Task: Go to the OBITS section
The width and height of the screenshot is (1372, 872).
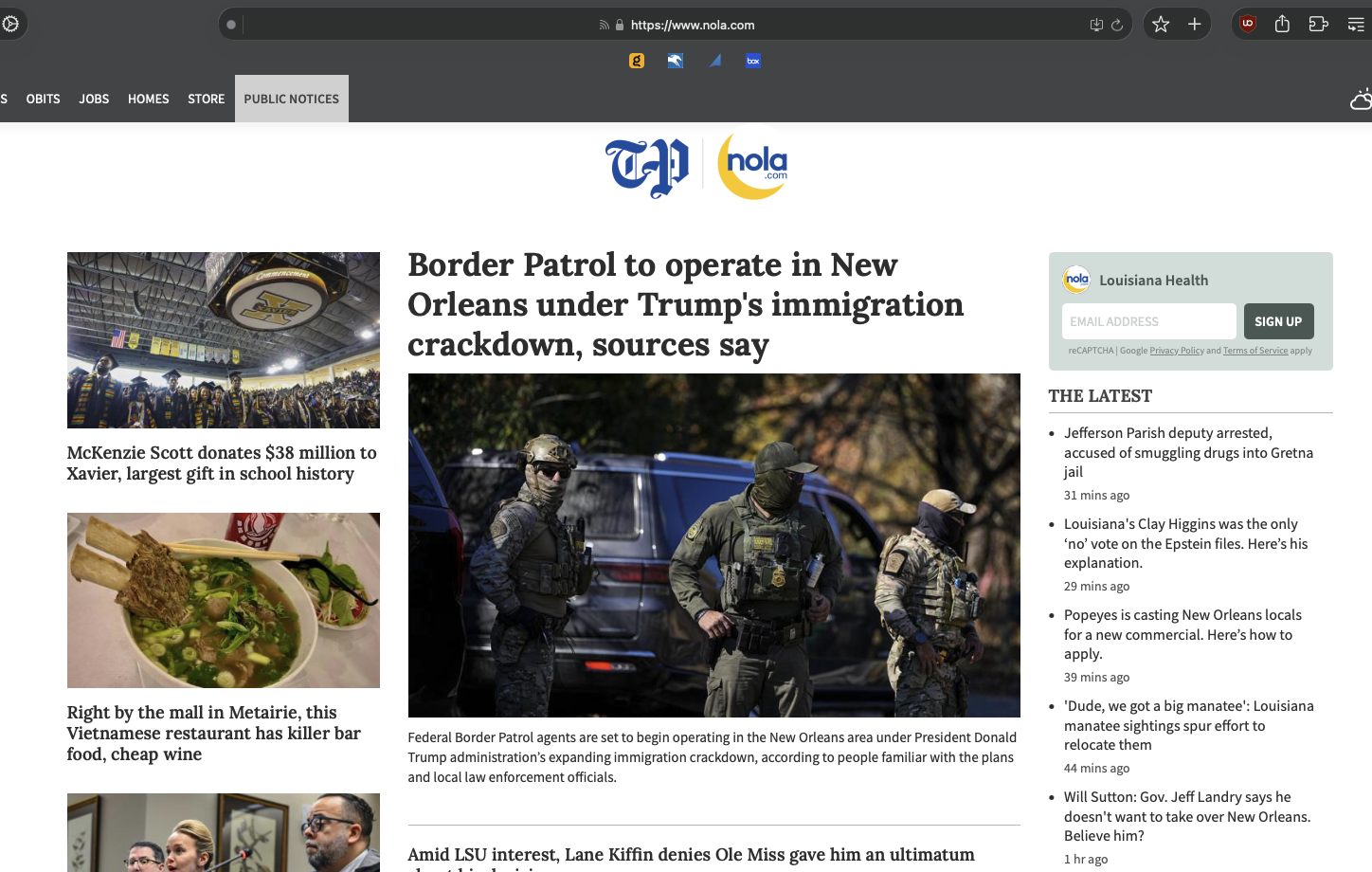Action: [43, 99]
